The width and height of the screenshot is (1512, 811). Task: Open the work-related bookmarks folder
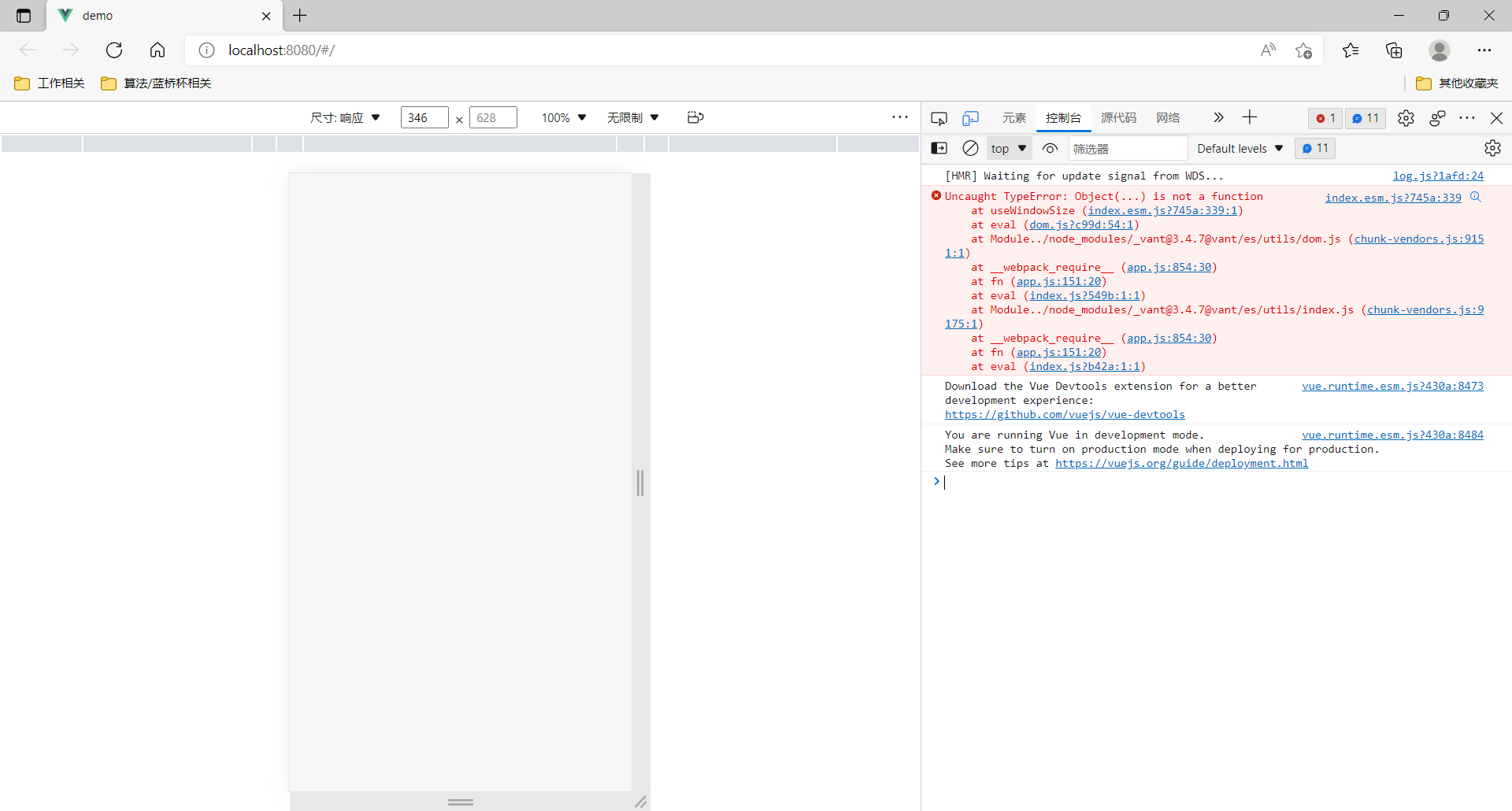(50, 83)
